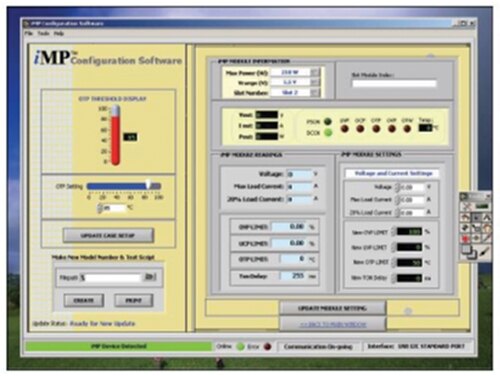Click the folder browse button beside Filepath
Viewport: 500px width, 376px height.
tap(149, 277)
